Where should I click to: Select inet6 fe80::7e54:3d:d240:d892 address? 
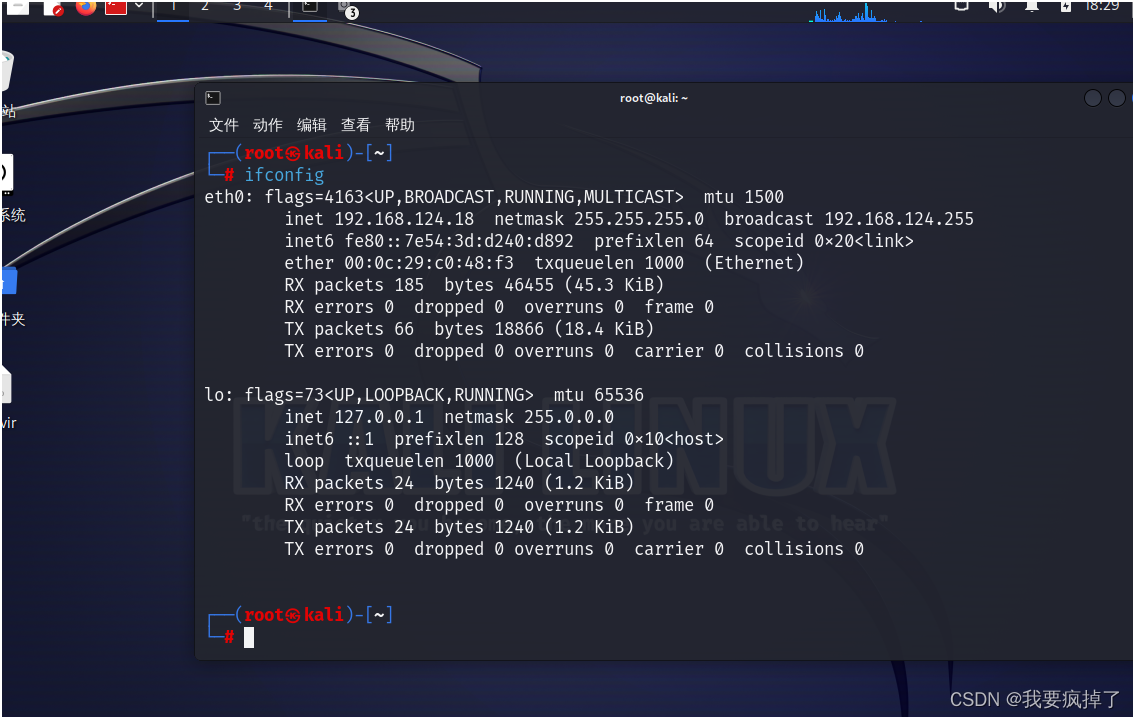tap(429, 240)
